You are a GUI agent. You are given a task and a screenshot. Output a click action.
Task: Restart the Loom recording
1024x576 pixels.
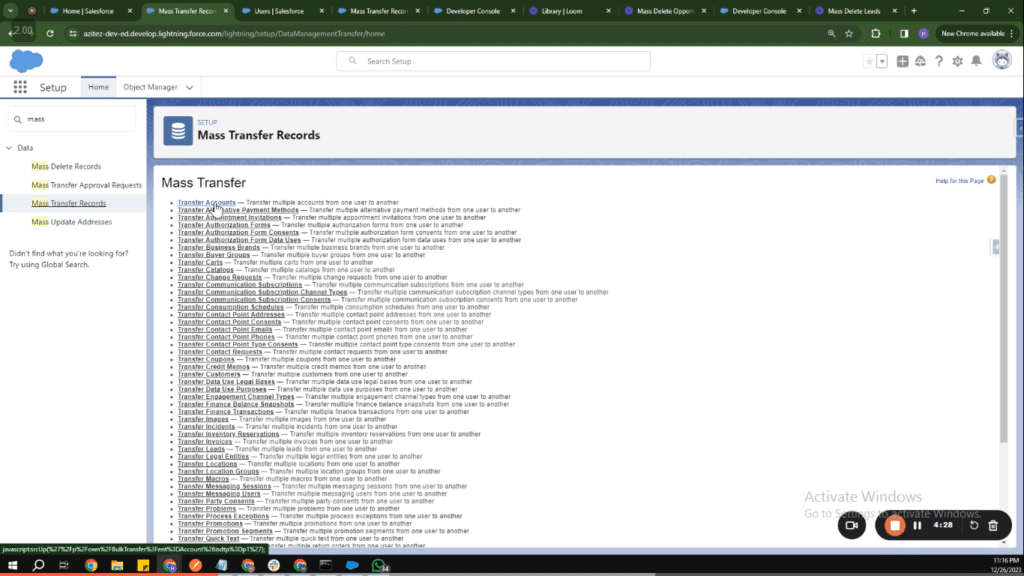pyautogui.click(x=974, y=526)
